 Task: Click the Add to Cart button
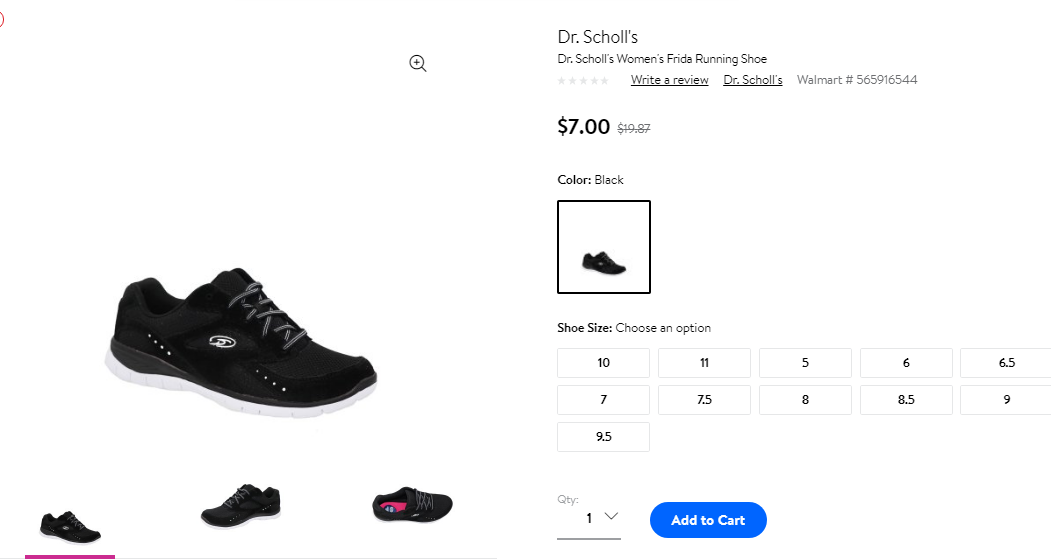coord(708,520)
